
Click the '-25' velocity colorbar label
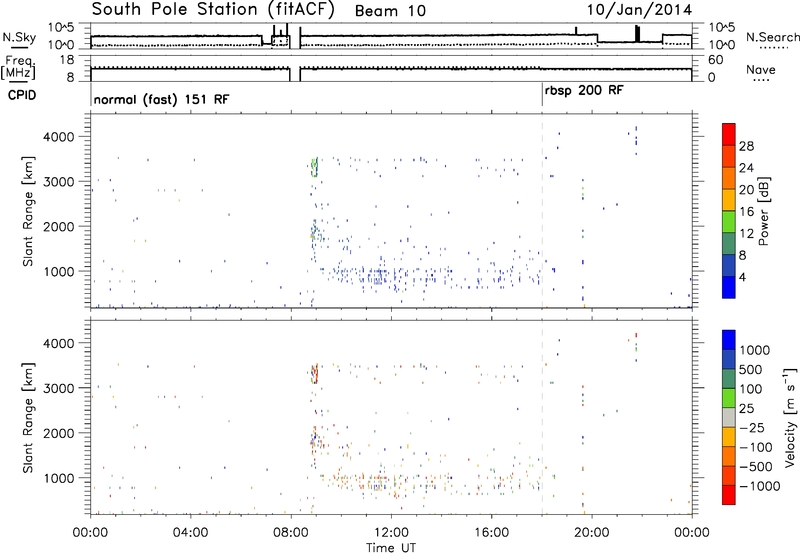tap(752, 428)
